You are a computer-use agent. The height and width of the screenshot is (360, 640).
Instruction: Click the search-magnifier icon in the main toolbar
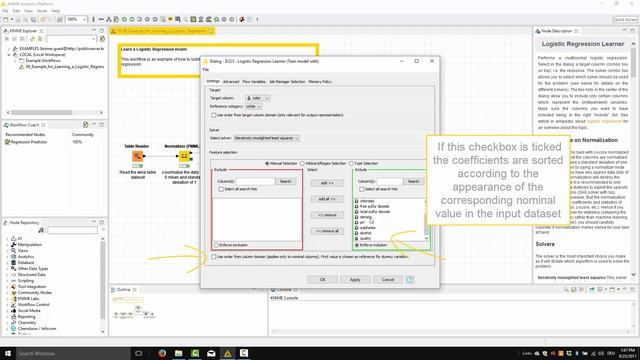point(178,19)
